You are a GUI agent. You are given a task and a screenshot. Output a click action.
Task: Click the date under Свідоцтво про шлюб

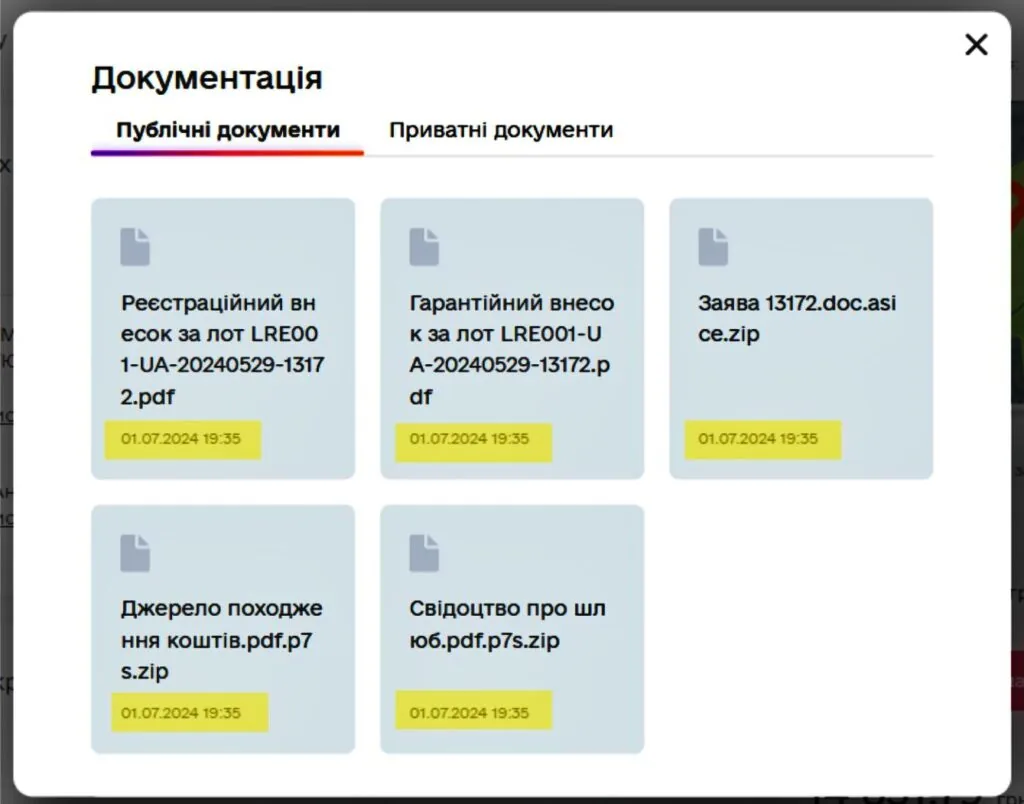(470, 713)
